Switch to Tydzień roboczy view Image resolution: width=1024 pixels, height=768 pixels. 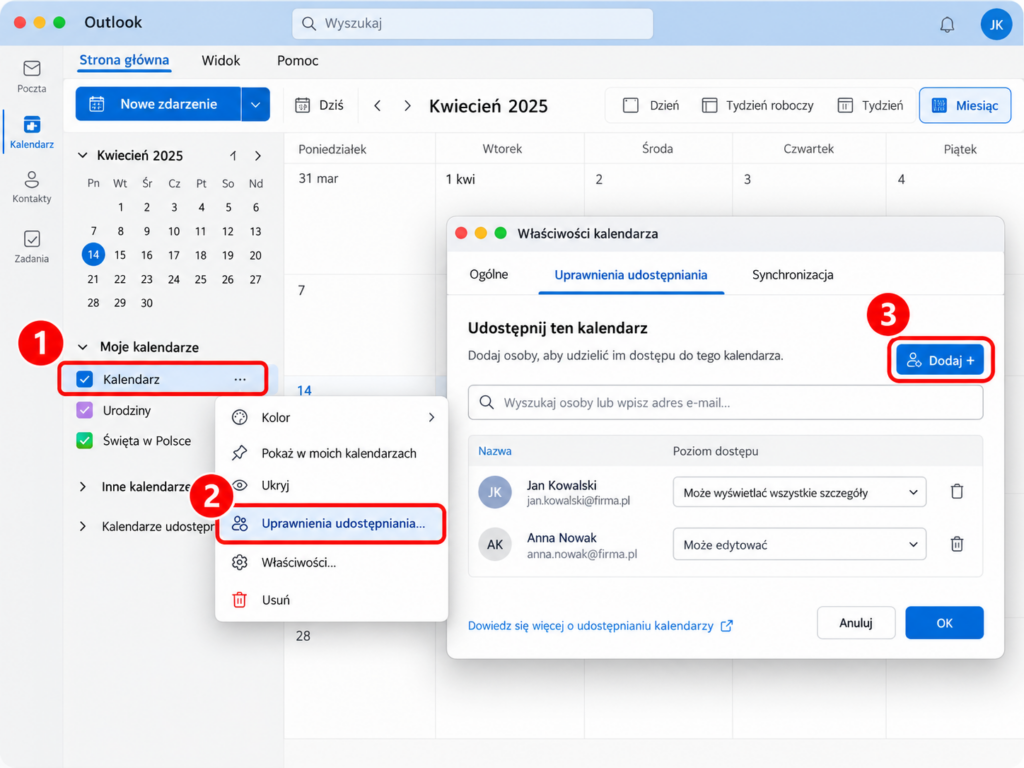[758, 105]
